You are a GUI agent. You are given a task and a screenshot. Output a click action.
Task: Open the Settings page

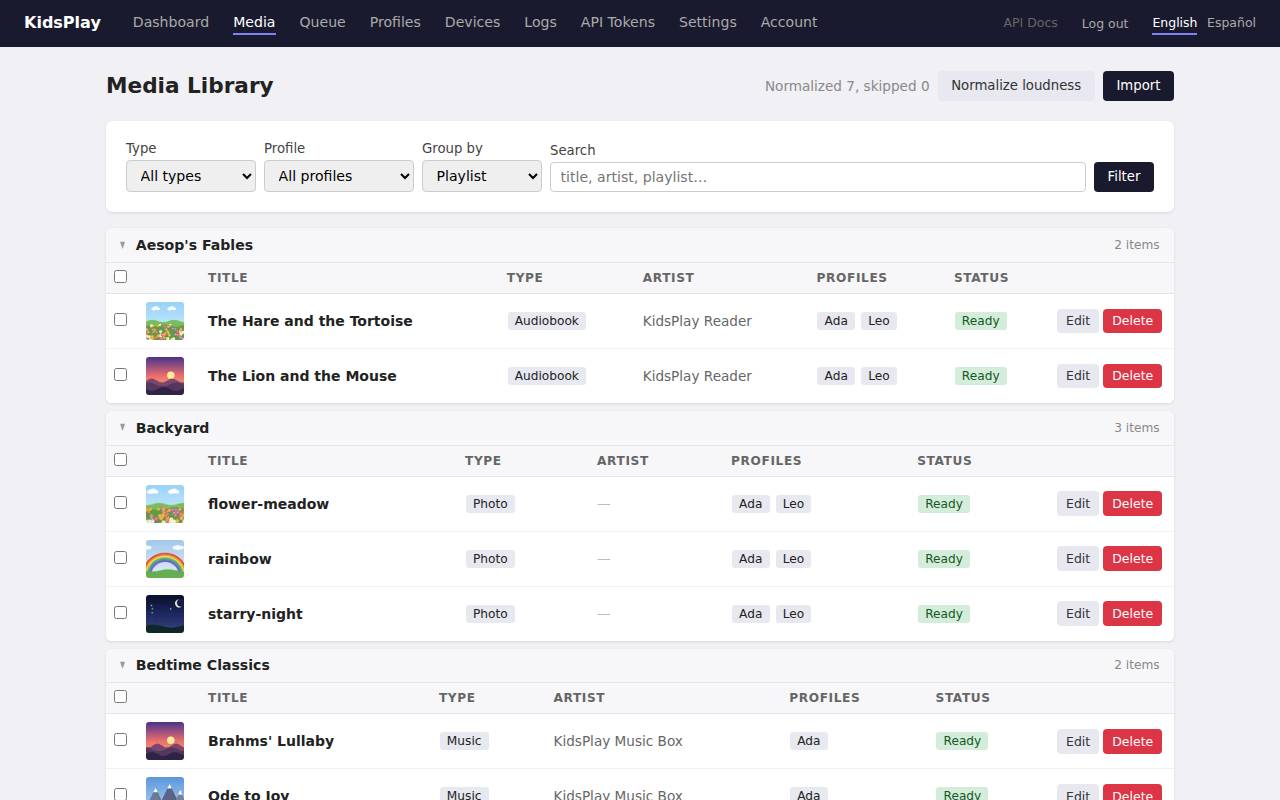(708, 22)
